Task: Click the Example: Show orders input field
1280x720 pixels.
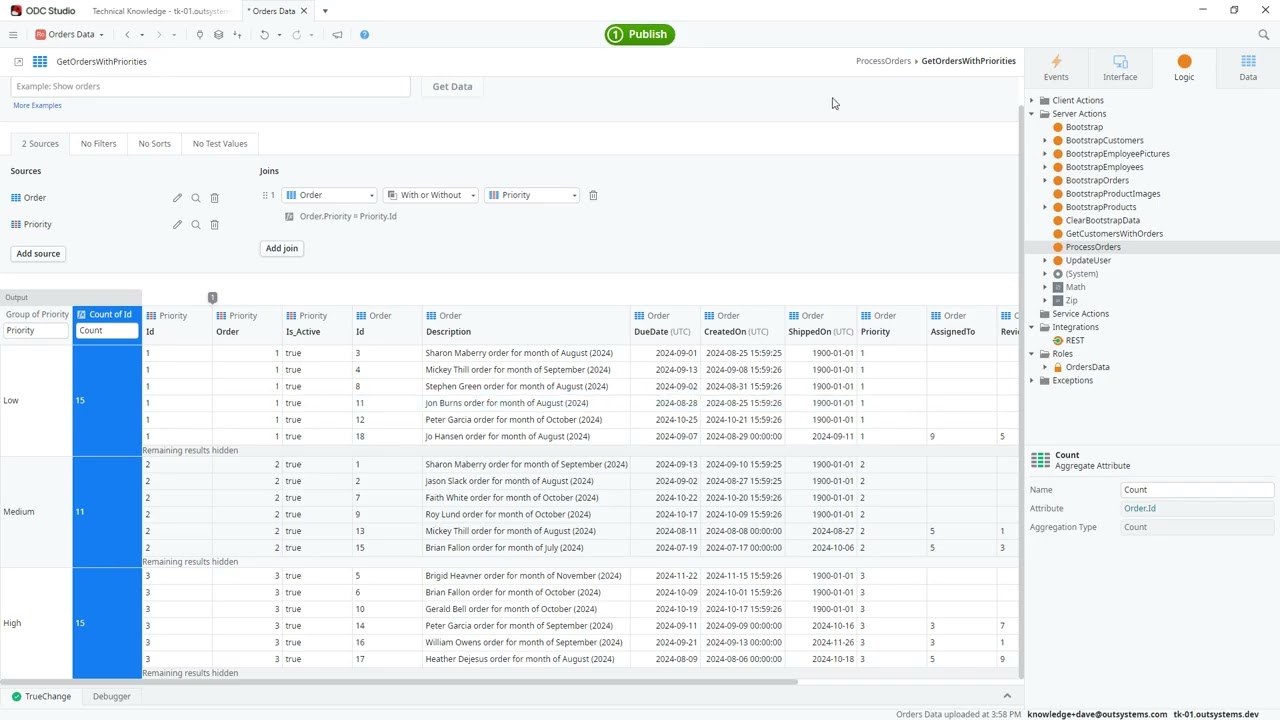Action: tap(210, 87)
